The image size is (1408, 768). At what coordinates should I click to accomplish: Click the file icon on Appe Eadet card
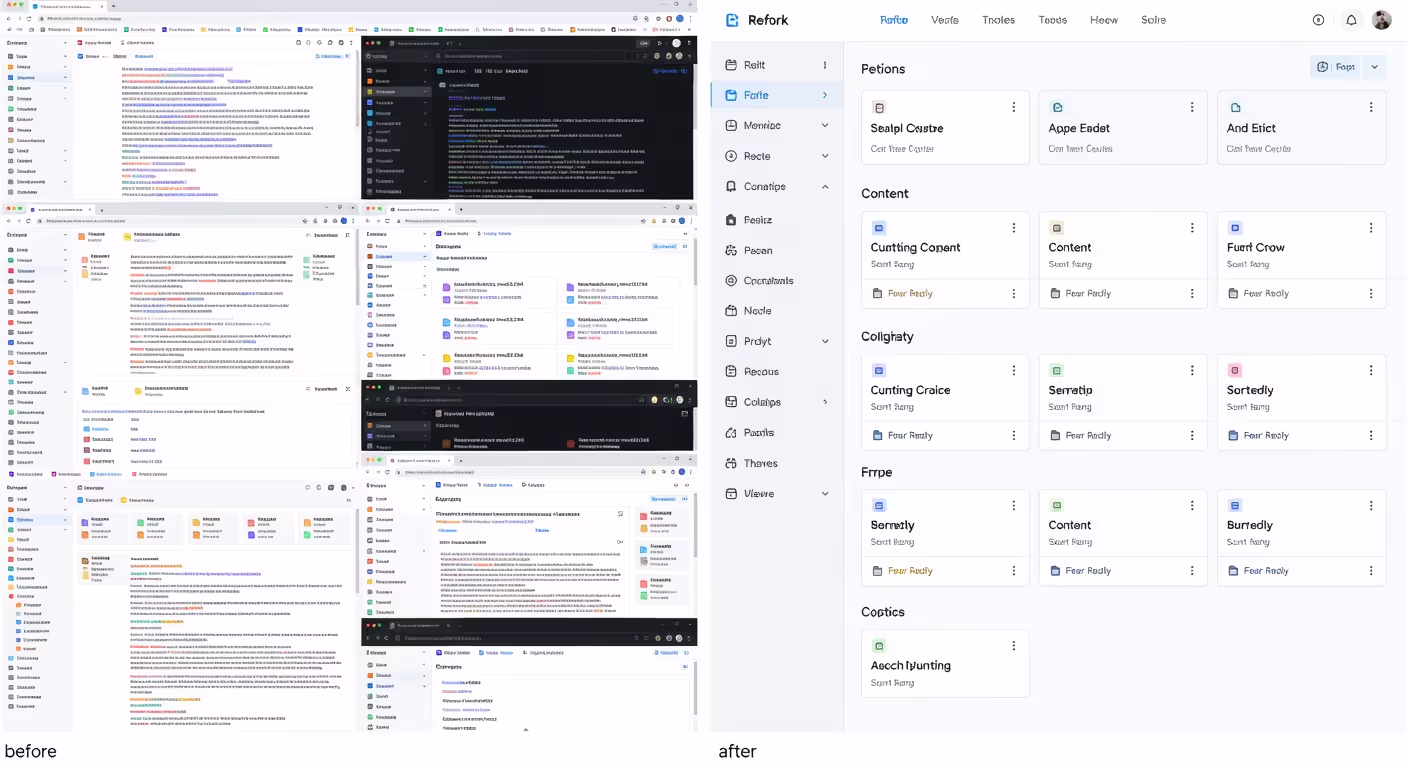pyautogui.click(x=1057, y=107)
